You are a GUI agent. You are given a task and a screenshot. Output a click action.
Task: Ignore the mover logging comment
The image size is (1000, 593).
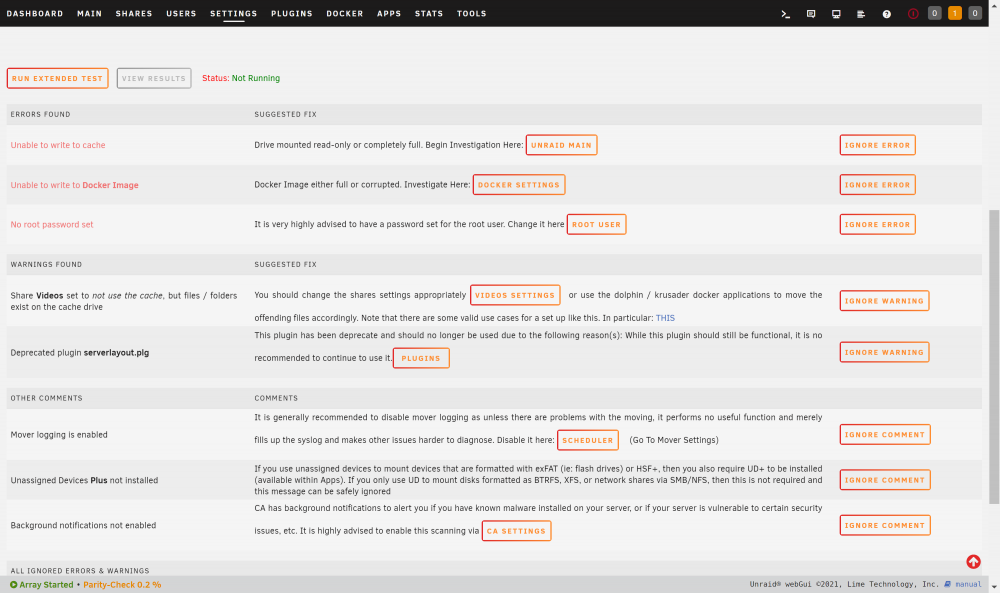pos(885,435)
